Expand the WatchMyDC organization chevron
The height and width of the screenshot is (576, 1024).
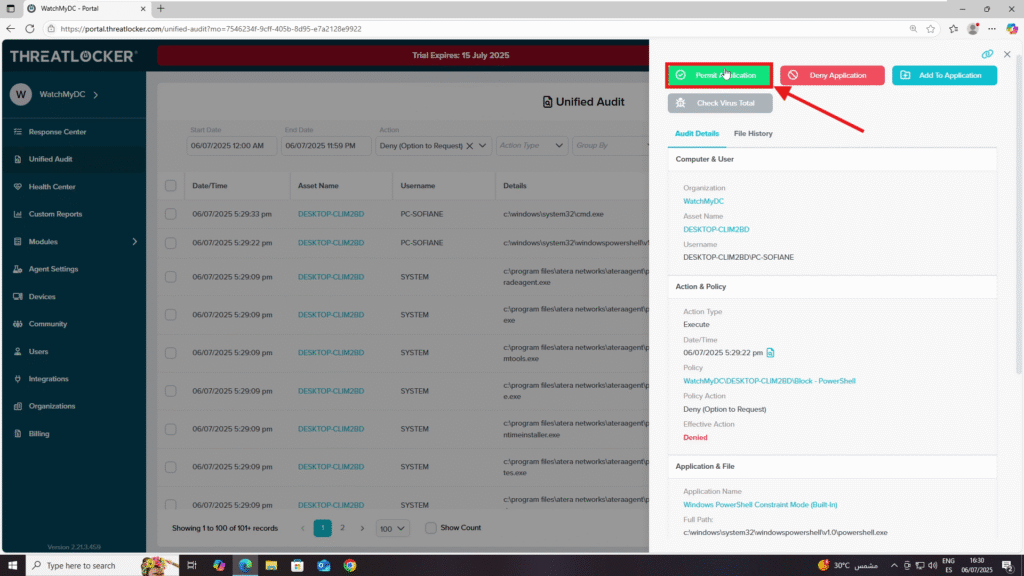coord(96,95)
